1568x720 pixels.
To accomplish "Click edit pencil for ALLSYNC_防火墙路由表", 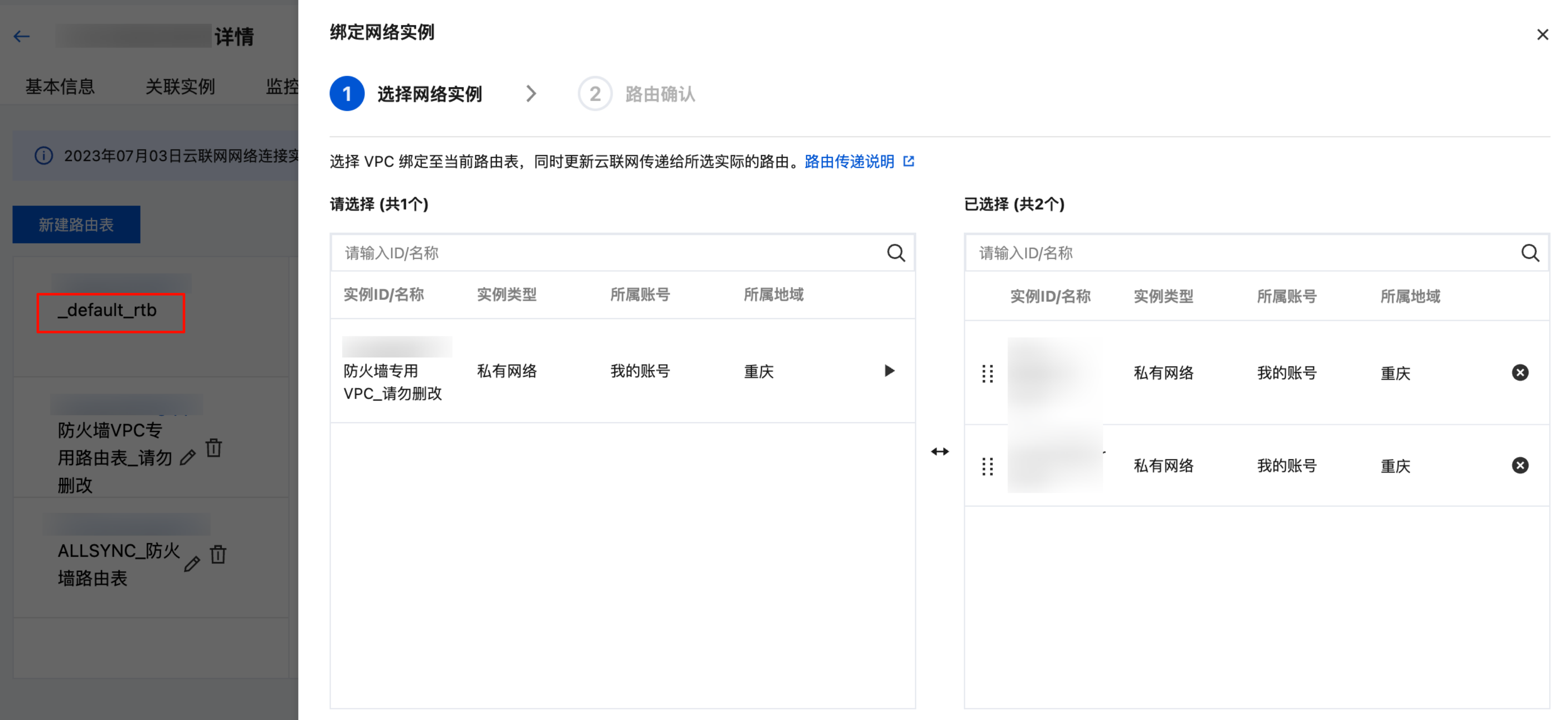I will [x=192, y=564].
